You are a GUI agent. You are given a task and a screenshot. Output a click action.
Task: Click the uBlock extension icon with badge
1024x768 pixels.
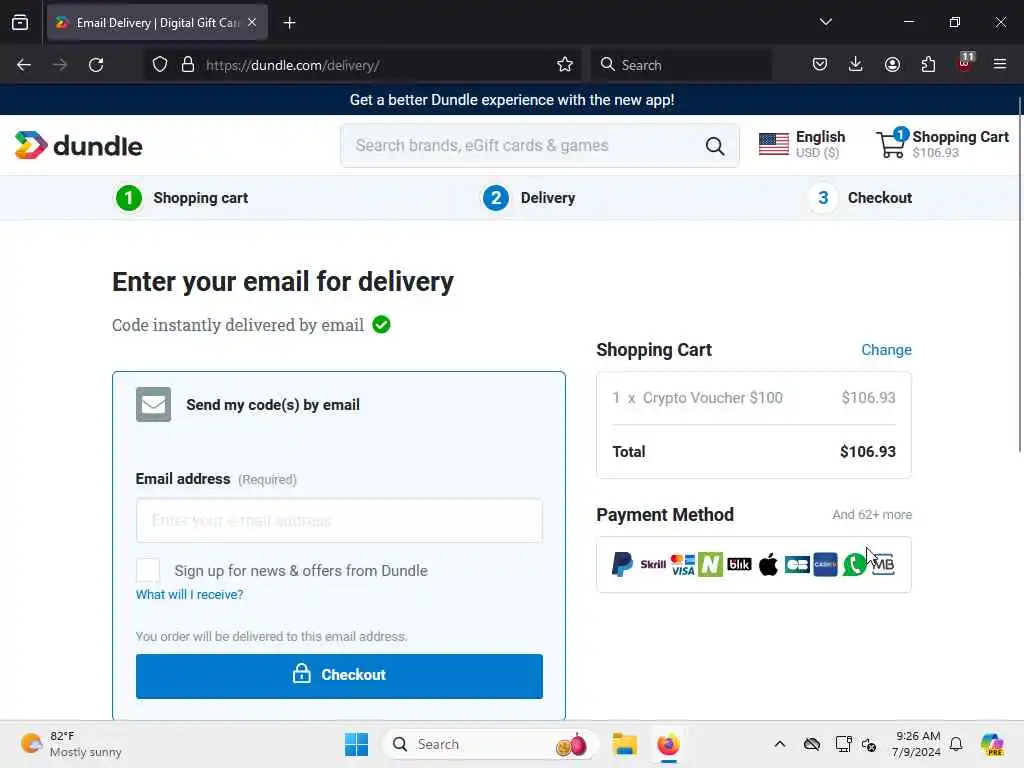point(965,63)
